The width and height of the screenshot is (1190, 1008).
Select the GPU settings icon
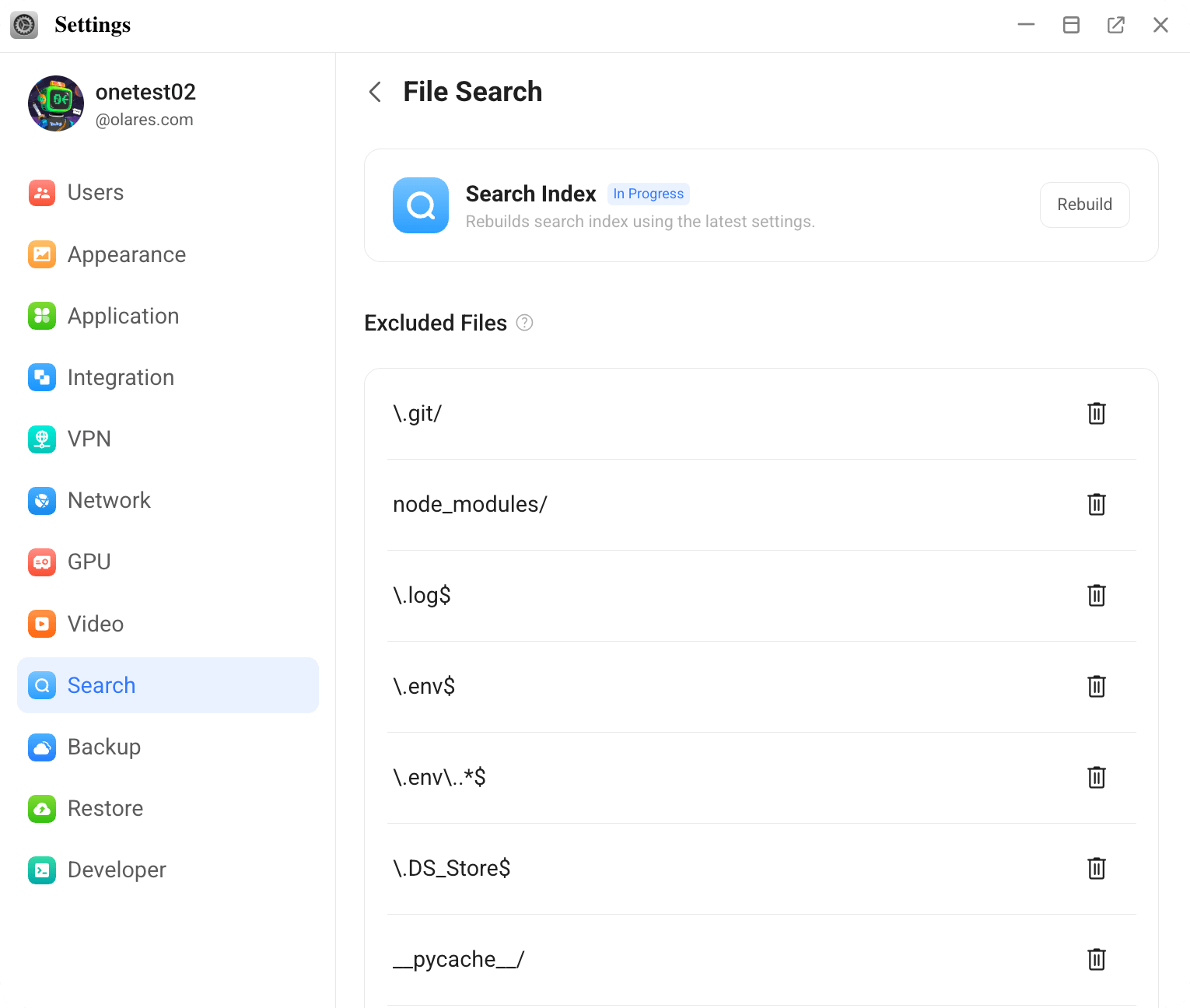click(41, 562)
